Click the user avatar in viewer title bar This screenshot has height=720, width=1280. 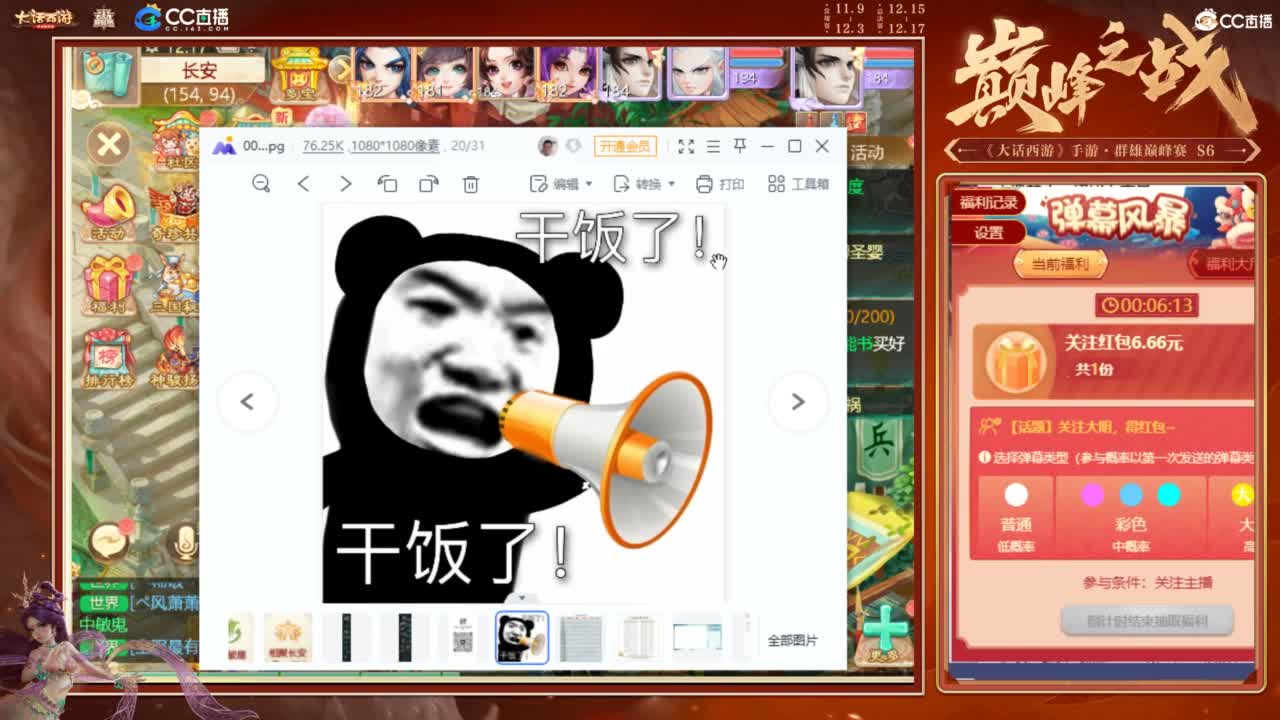pos(547,146)
